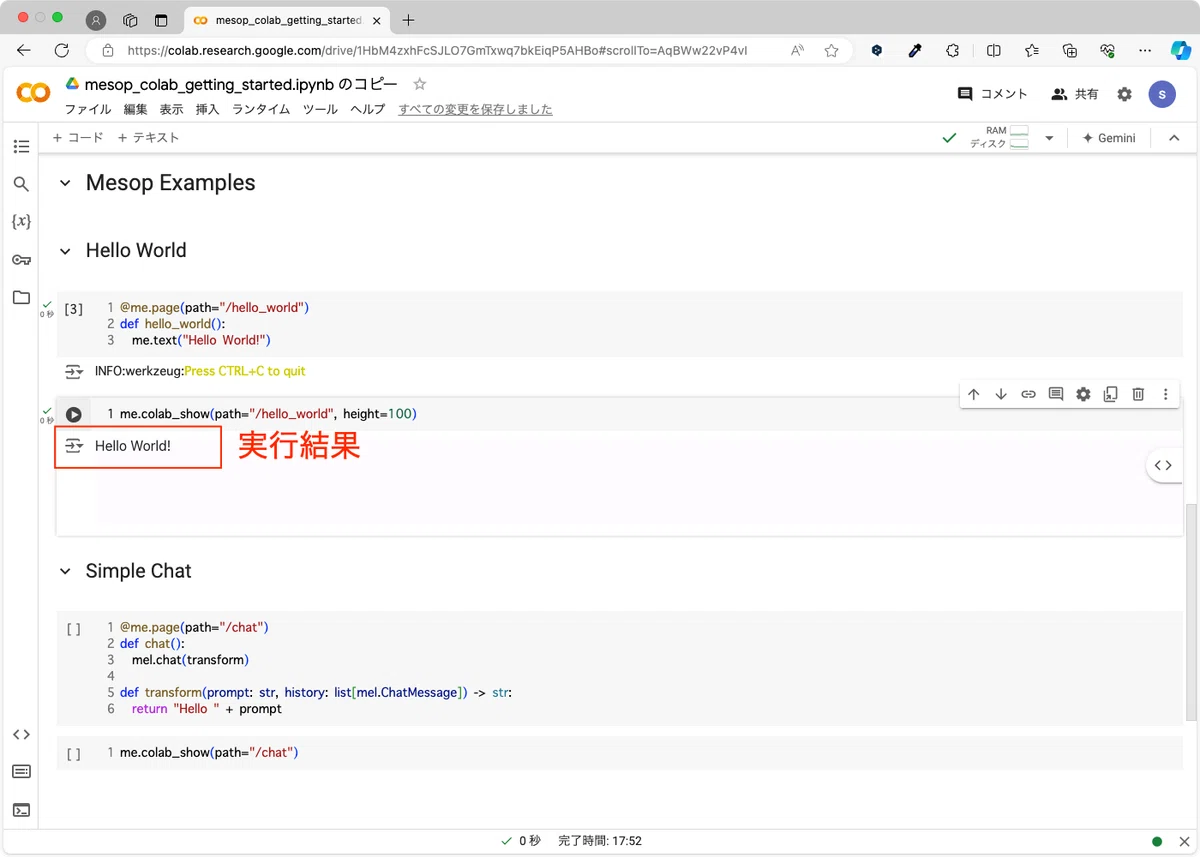The width and height of the screenshot is (1200, 857).
Task: Click the browser address bar URL
Action: point(437,50)
